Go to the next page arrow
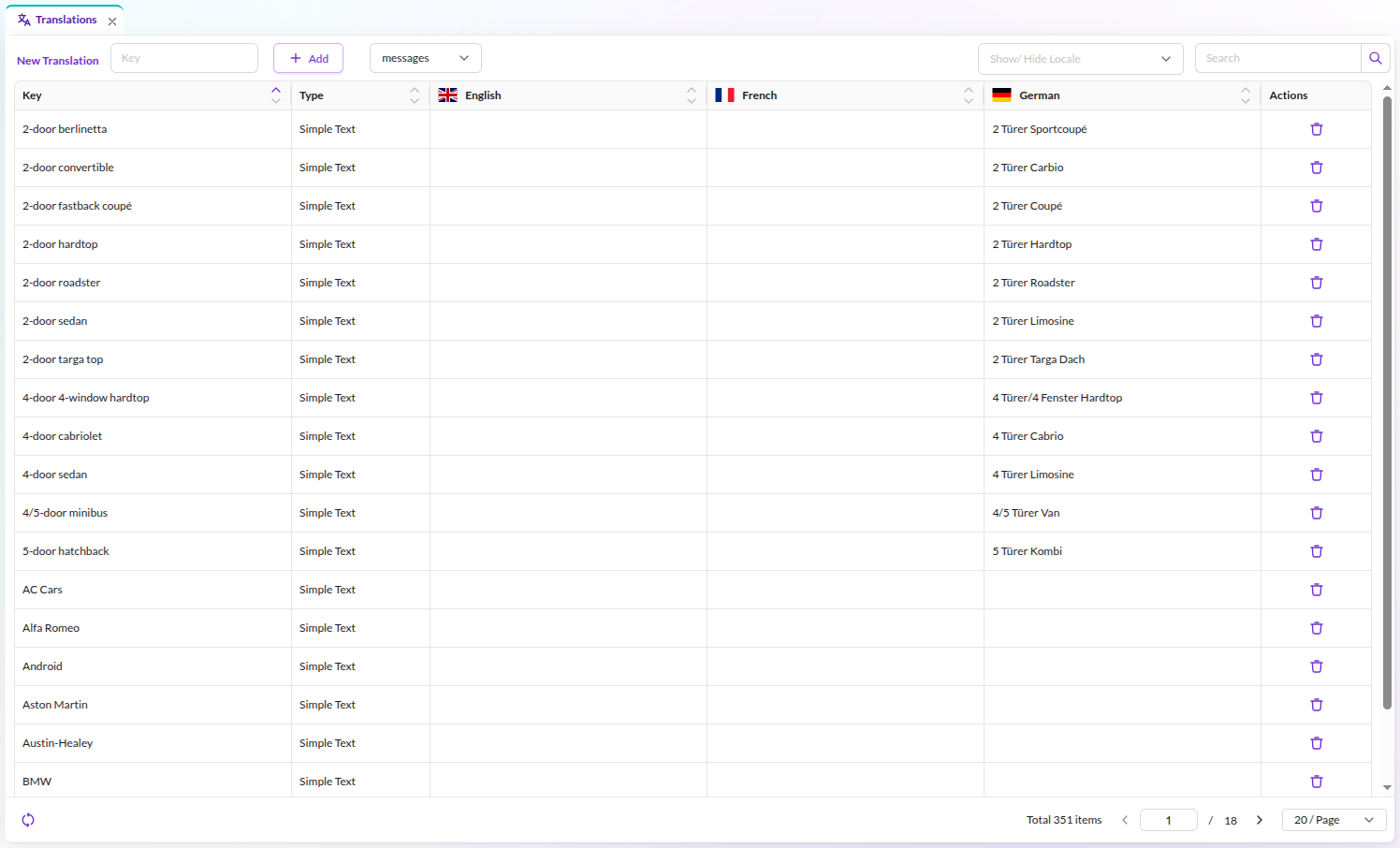Screen dimensions: 1400x848 1259,820
